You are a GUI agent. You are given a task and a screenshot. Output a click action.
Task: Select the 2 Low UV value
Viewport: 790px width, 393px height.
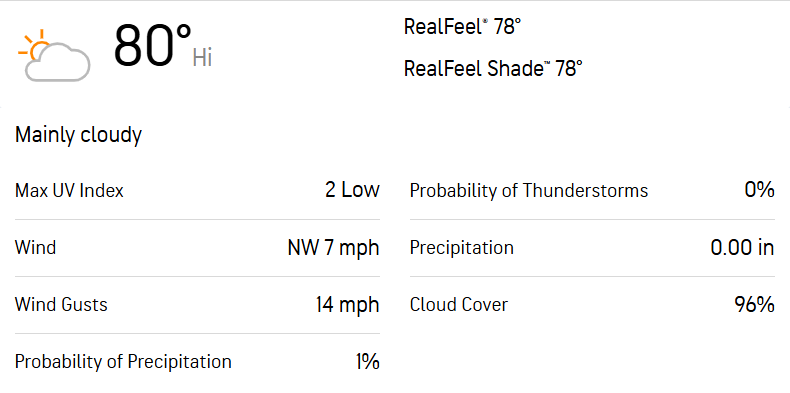[x=352, y=190]
